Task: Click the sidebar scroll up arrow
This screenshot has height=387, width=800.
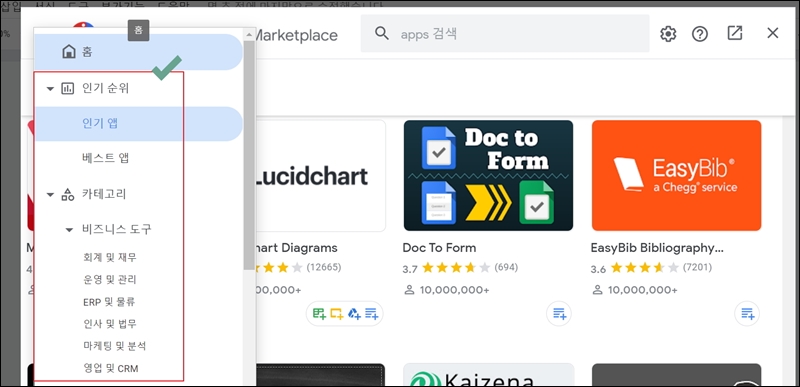Action: point(249,35)
